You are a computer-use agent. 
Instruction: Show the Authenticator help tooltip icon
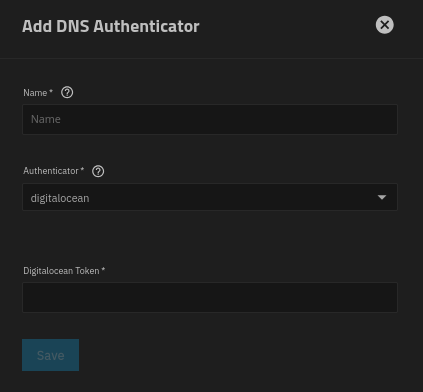[98, 171]
